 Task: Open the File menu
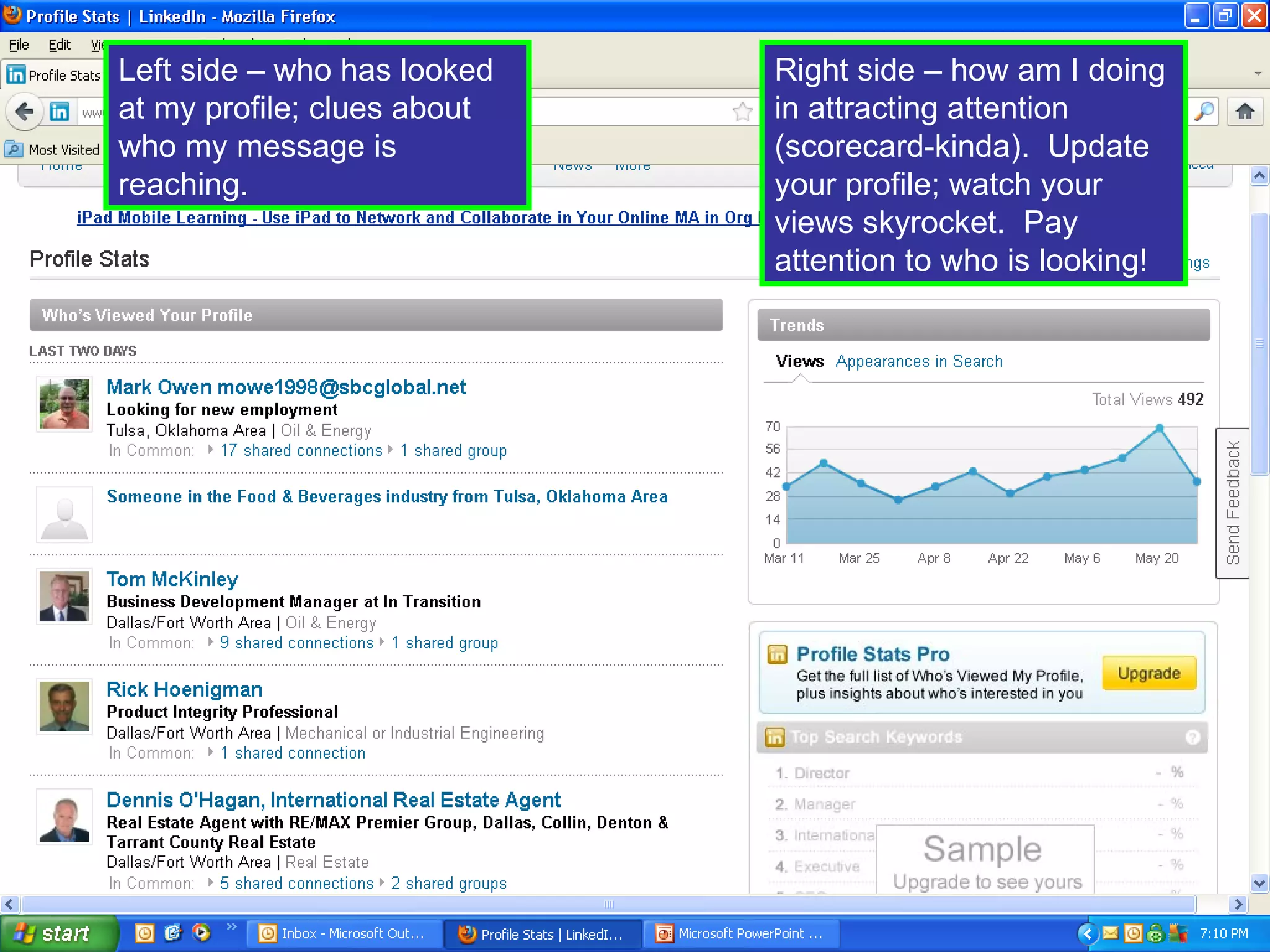[19, 45]
